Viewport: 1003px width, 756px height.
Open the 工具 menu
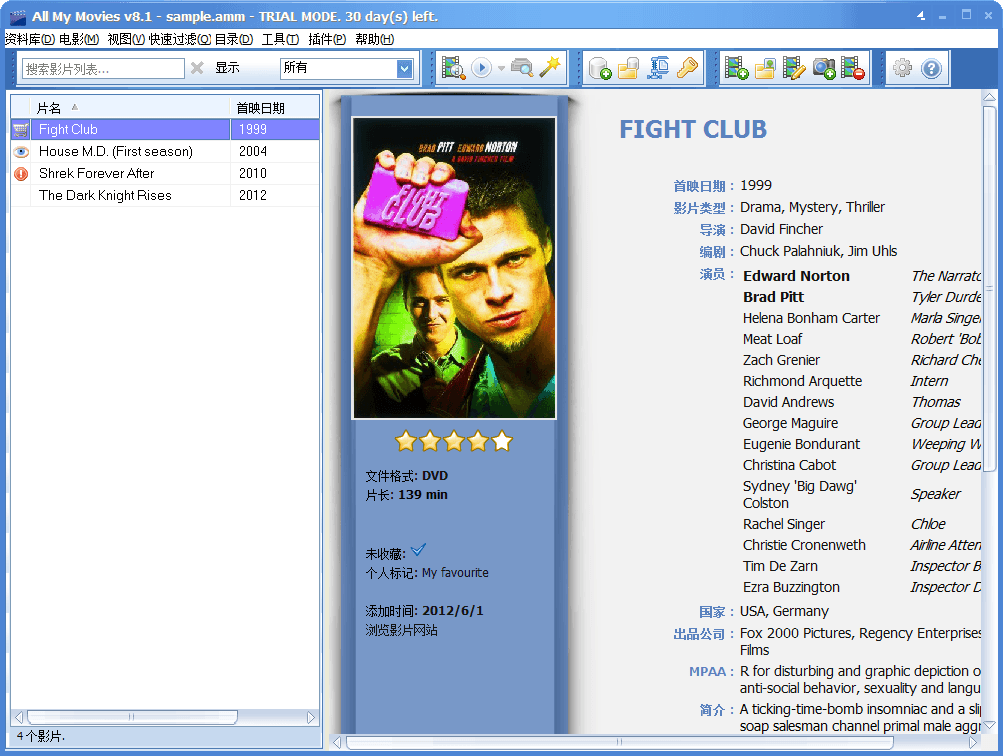[x=280, y=40]
